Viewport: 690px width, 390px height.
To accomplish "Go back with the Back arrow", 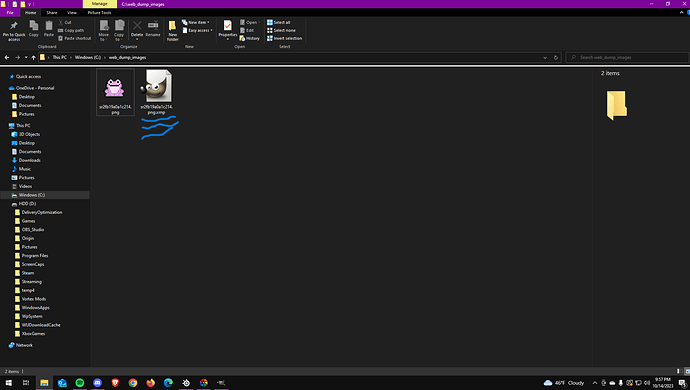I will 7,57.
